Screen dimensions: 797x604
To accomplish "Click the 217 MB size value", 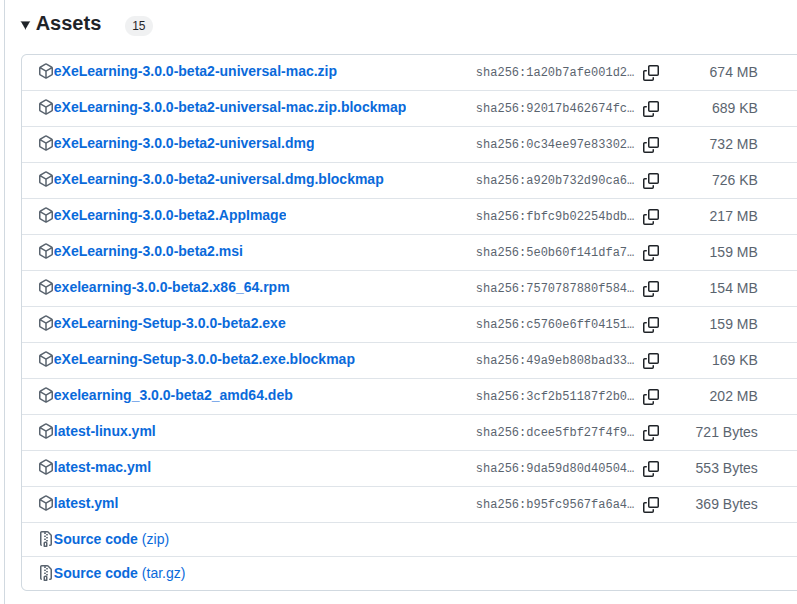I will click(733, 217).
